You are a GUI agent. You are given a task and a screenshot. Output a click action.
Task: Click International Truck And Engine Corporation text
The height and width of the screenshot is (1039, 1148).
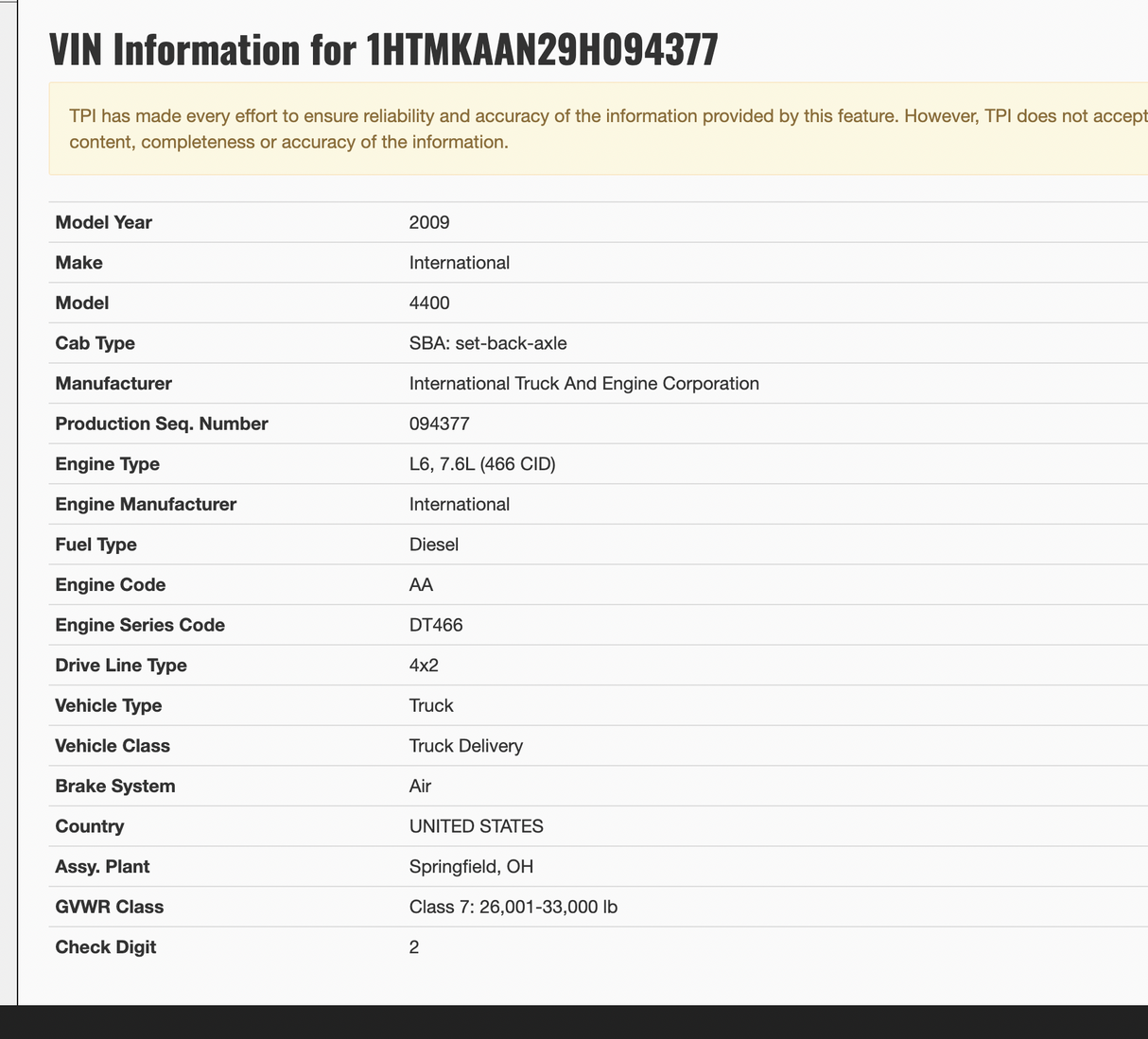(x=583, y=384)
